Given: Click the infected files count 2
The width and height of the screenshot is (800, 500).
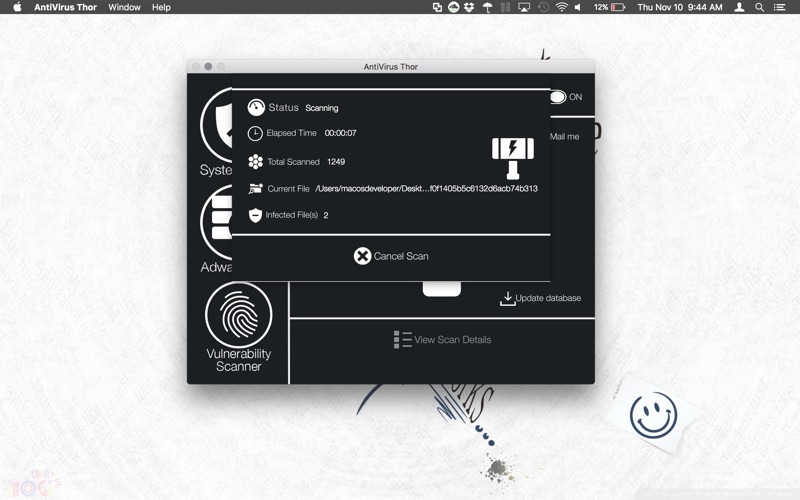Looking at the screenshot, I should (x=326, y=215).
